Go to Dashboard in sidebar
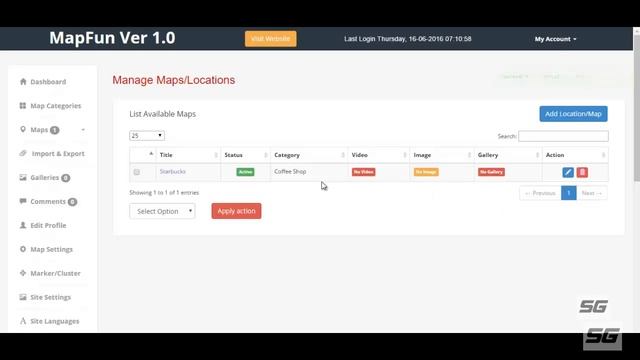The width and height of the screenshot is (640, 360). [x=48, y=82]
